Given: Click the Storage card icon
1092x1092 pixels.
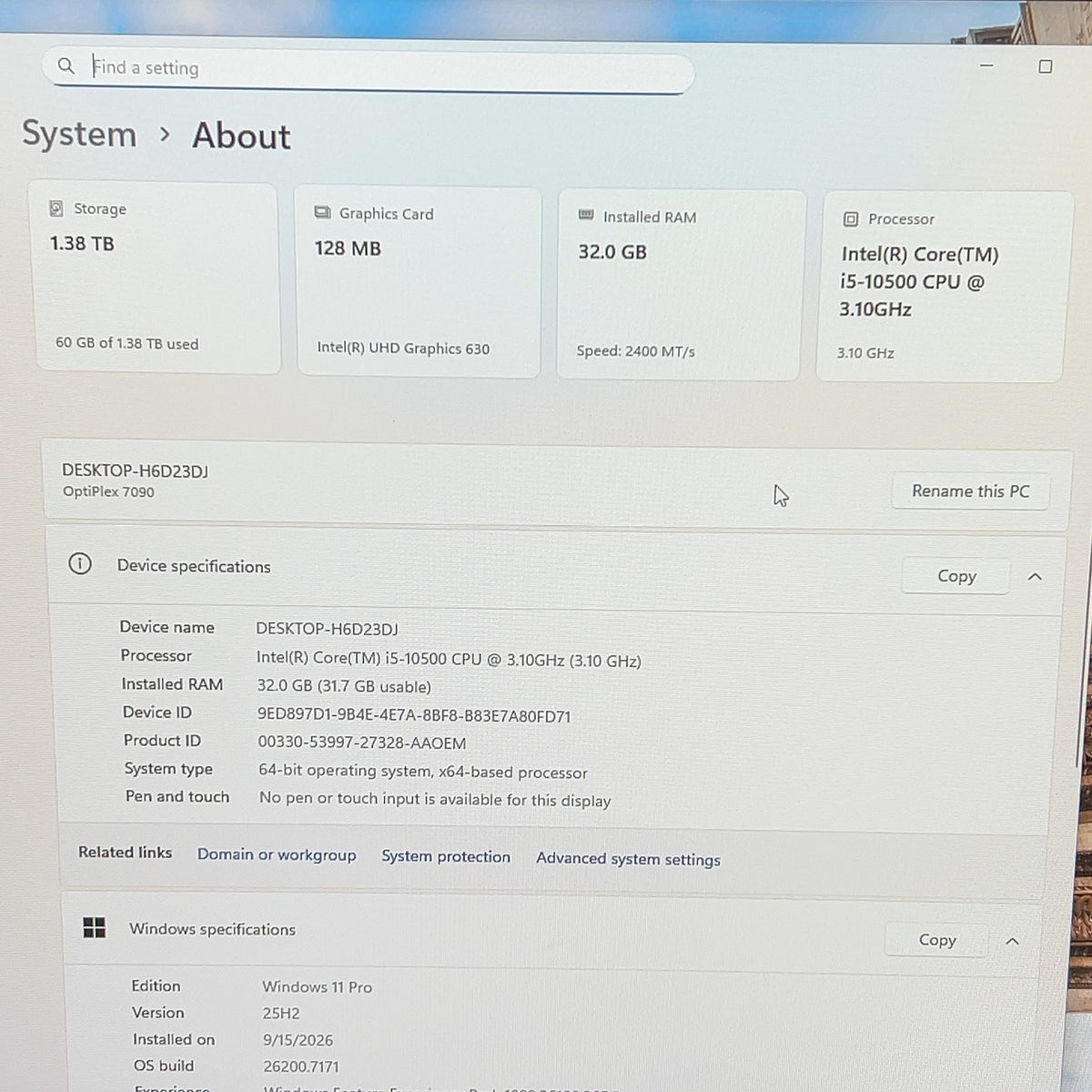Looking at the screenshot, I should tap(56, 208).
